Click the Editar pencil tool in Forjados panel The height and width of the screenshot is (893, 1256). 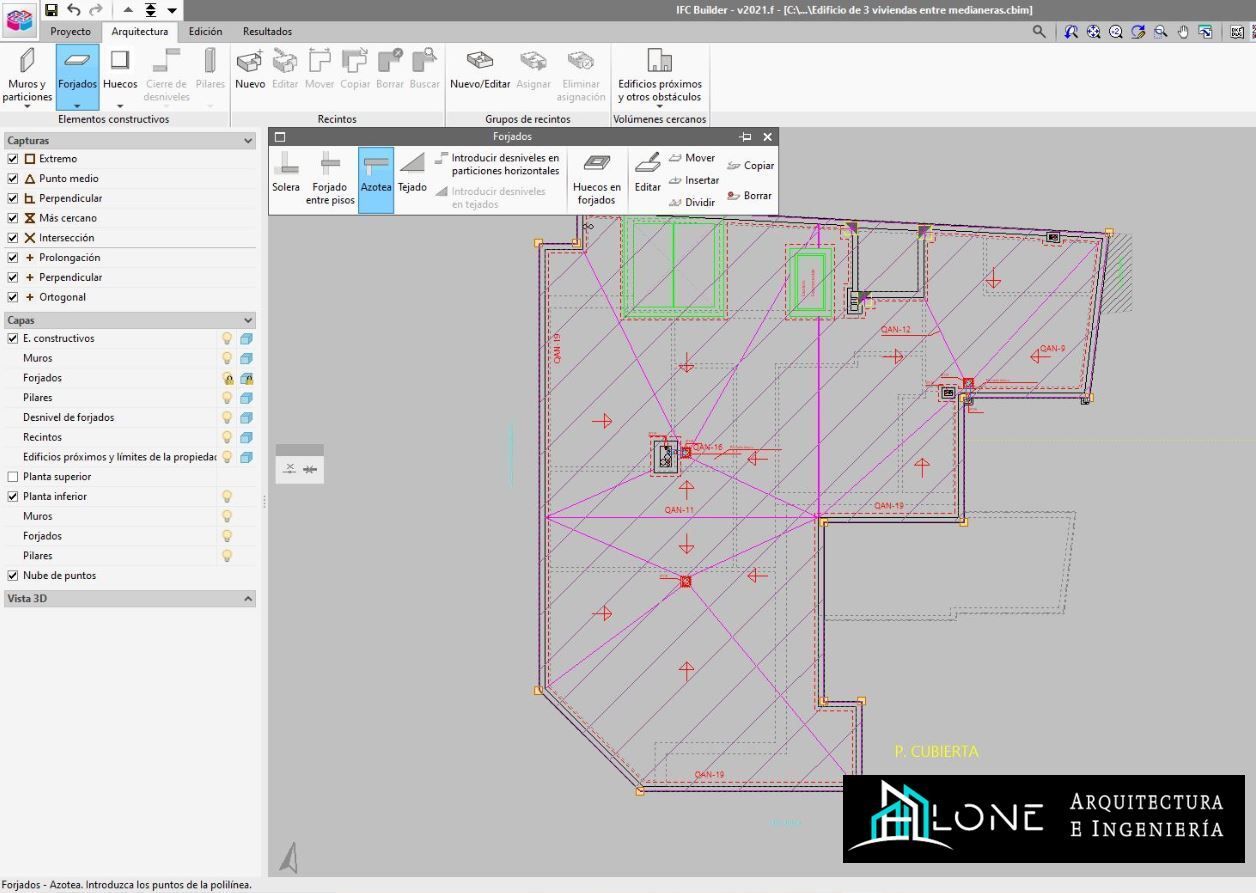click(648, 172)
